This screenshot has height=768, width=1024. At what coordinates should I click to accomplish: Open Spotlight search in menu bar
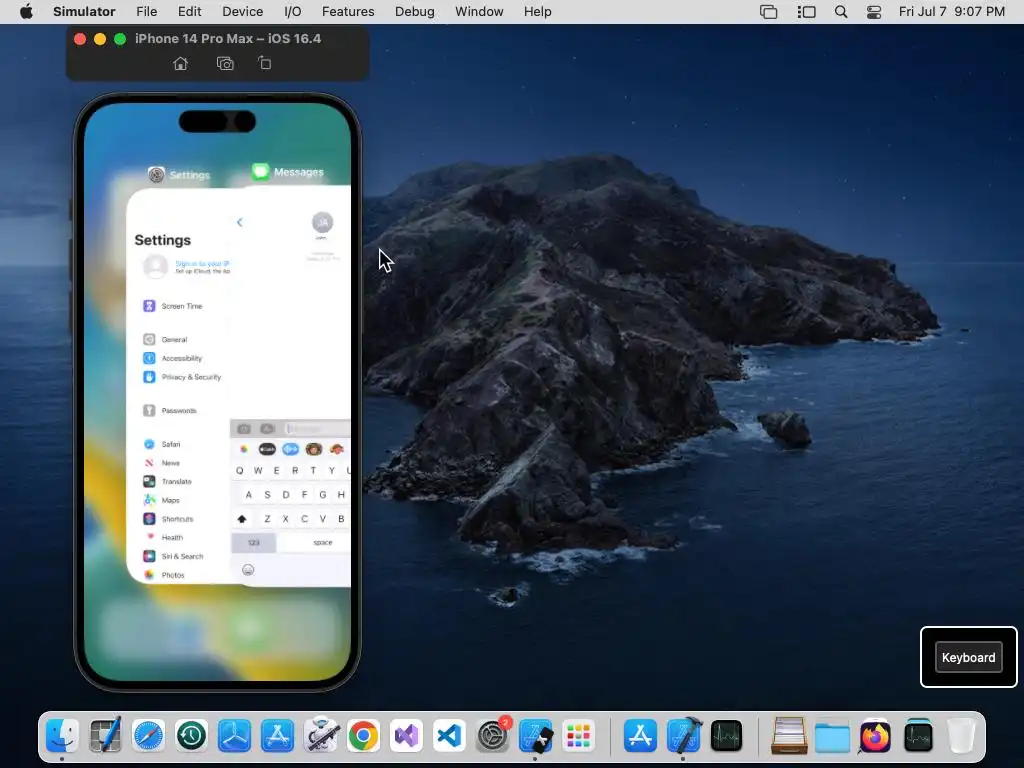pos(841,12)
